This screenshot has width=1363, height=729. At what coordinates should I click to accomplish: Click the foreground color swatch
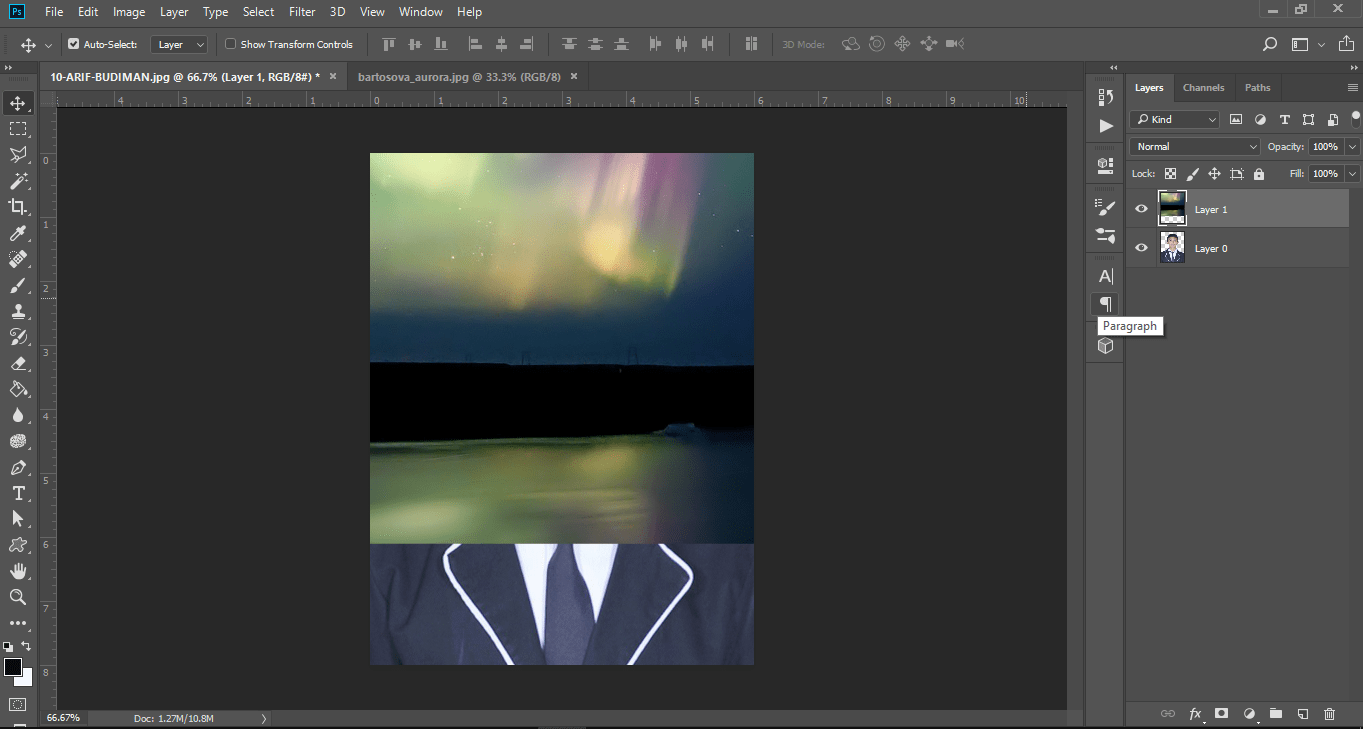click(x=11, y=666)
